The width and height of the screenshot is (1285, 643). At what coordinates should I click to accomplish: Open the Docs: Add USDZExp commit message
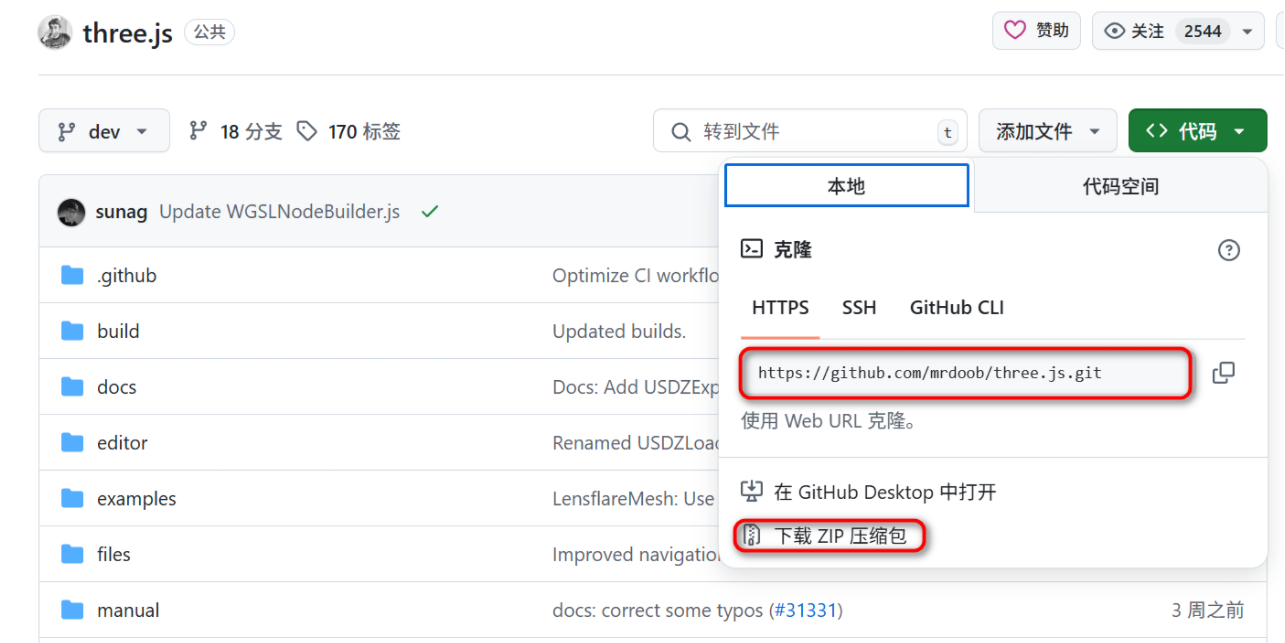[635, 387]
